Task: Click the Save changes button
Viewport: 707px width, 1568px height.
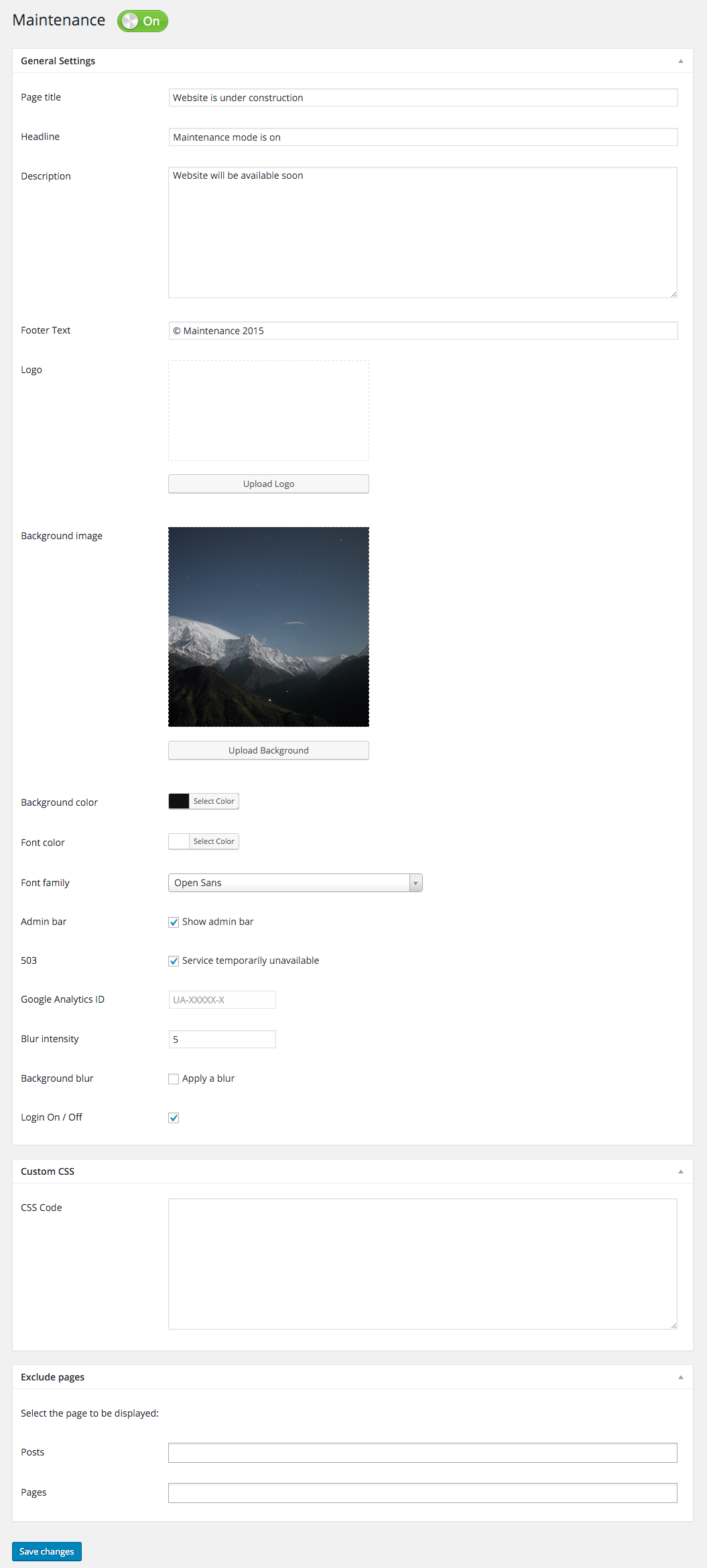Action: 47,1551
